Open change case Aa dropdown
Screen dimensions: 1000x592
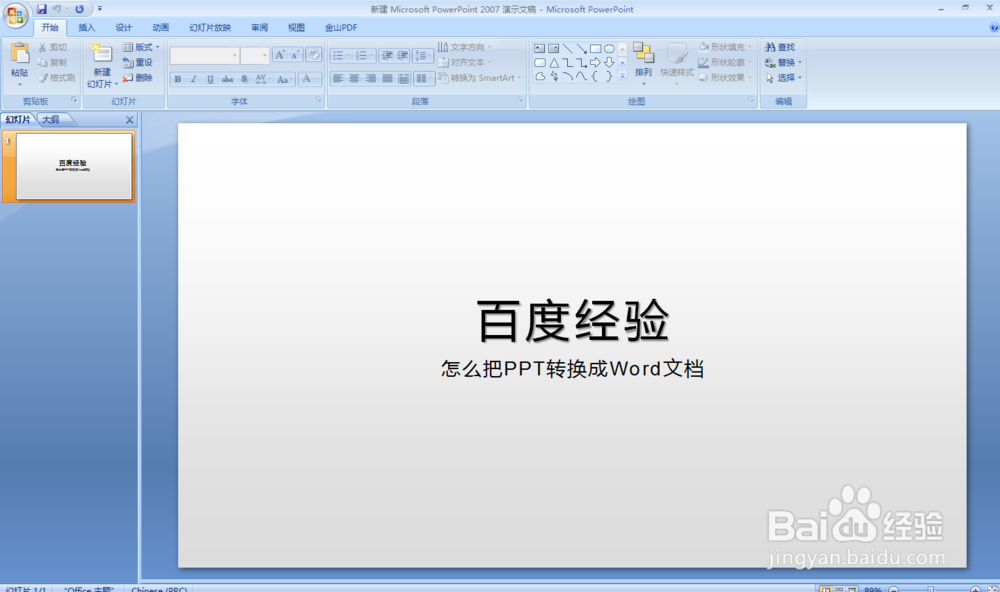(284, 79)
